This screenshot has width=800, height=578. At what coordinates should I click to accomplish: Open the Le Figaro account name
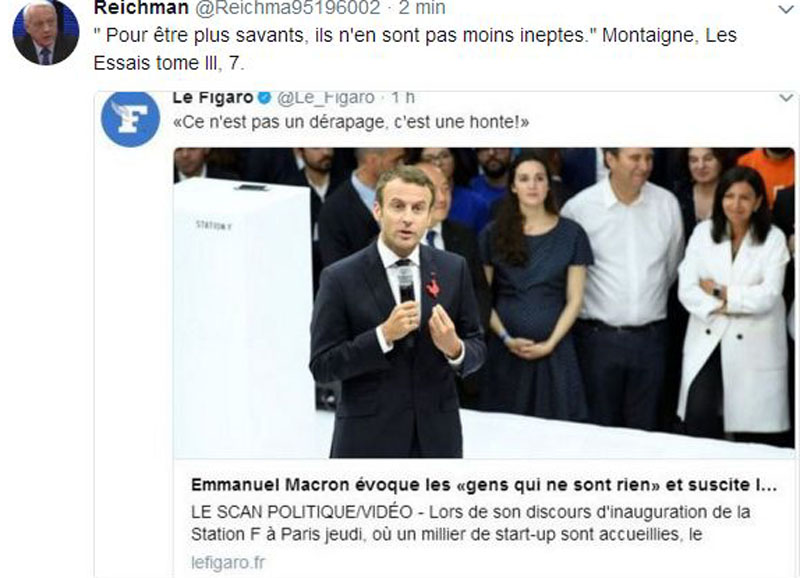(213, 97)
